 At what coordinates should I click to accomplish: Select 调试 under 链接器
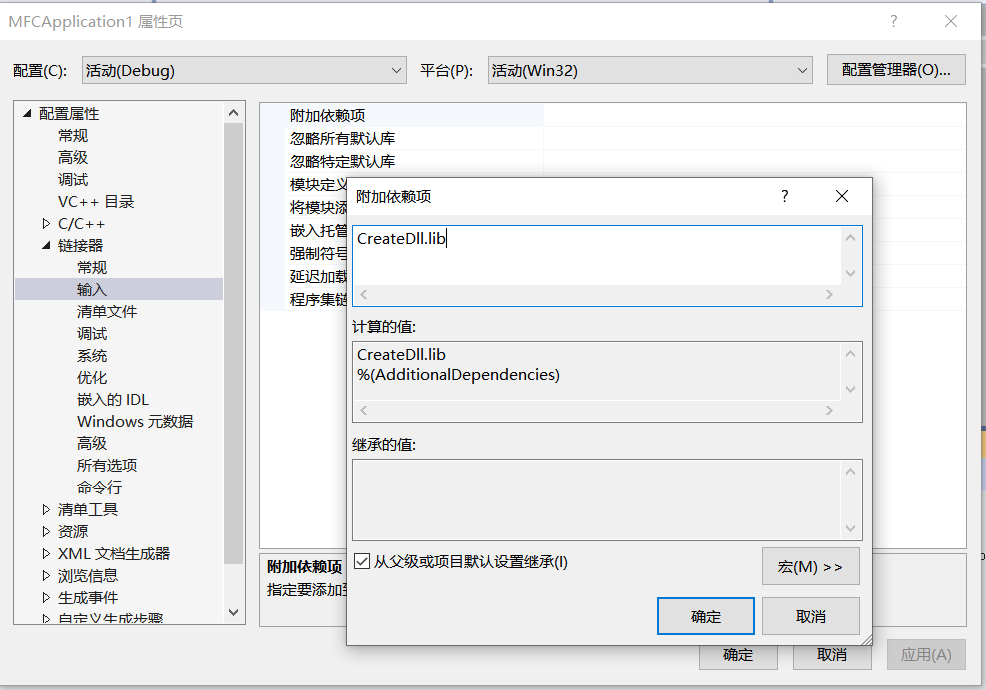[92, 333]
